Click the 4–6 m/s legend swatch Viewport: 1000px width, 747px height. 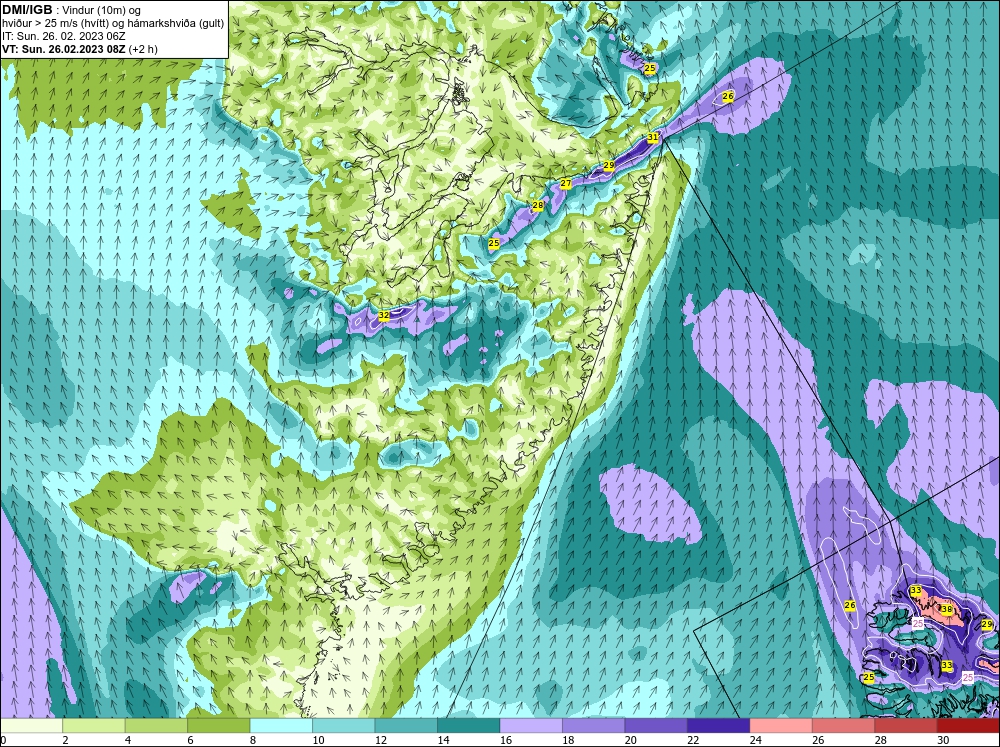tap(156, 725)
